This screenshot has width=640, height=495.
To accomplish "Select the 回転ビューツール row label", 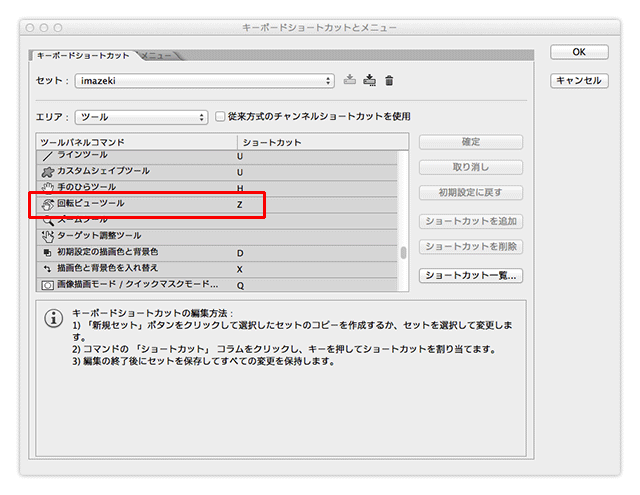I will pos(90,203).
